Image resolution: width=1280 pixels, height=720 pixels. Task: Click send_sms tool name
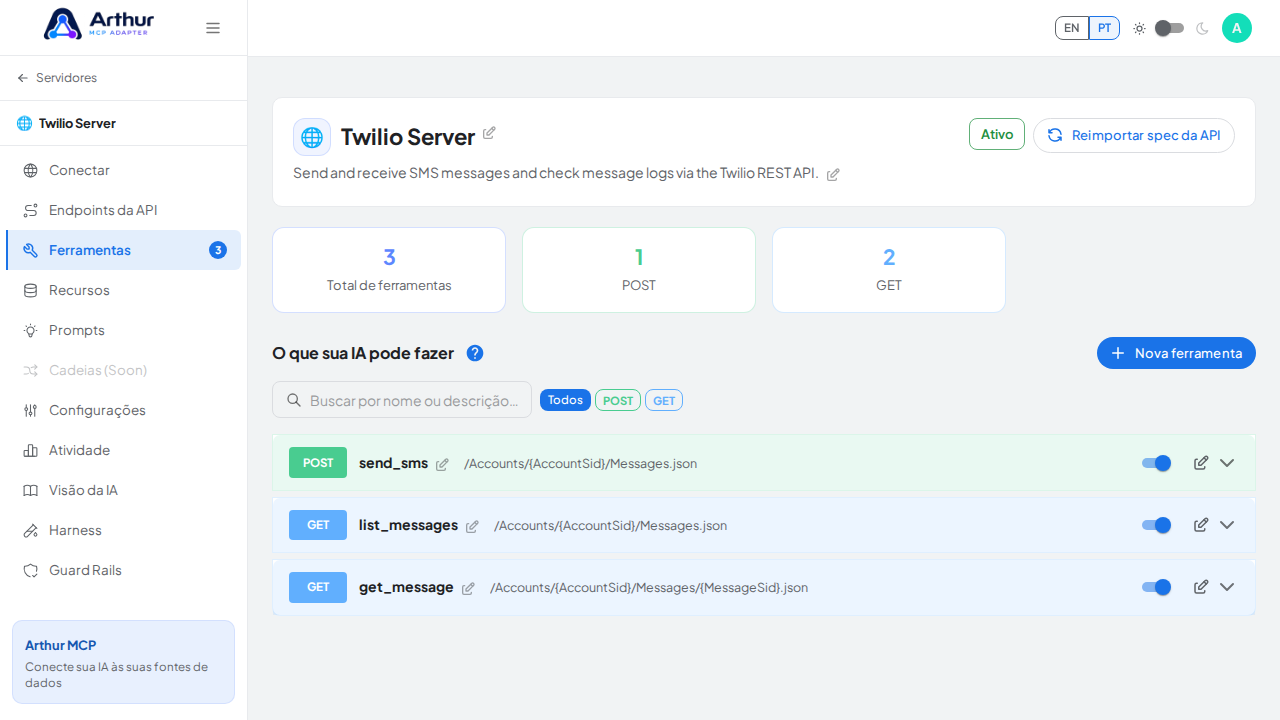pyautogui.click(x=393, y=463)
